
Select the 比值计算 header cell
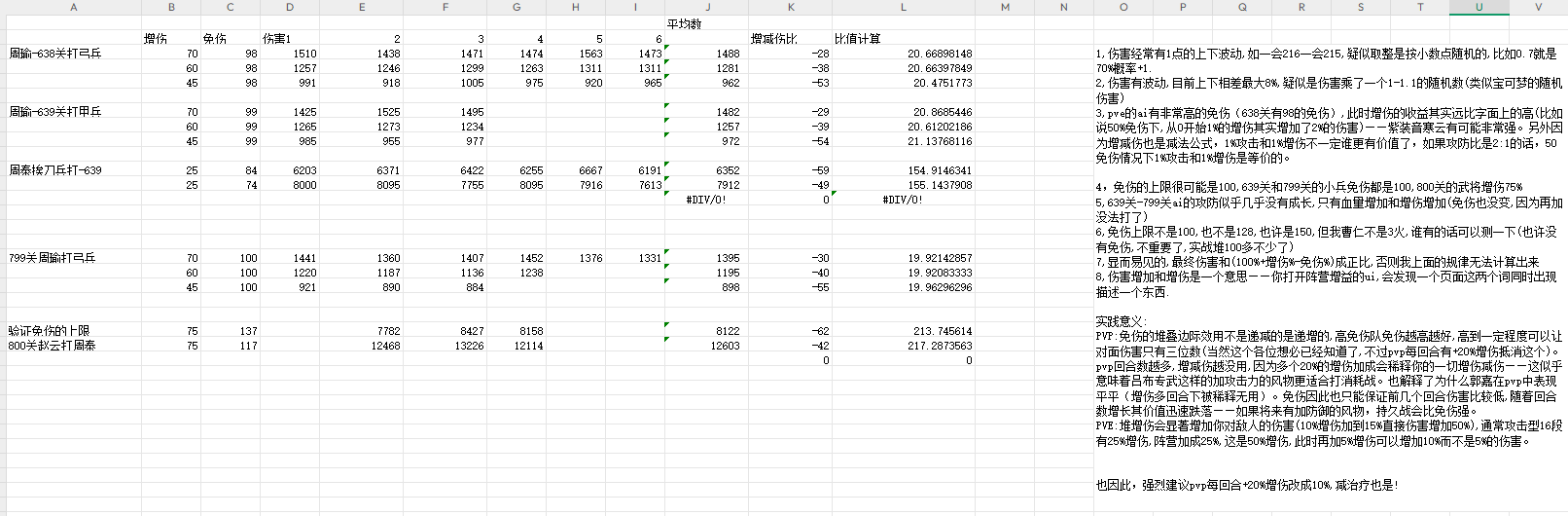point(858,39)
